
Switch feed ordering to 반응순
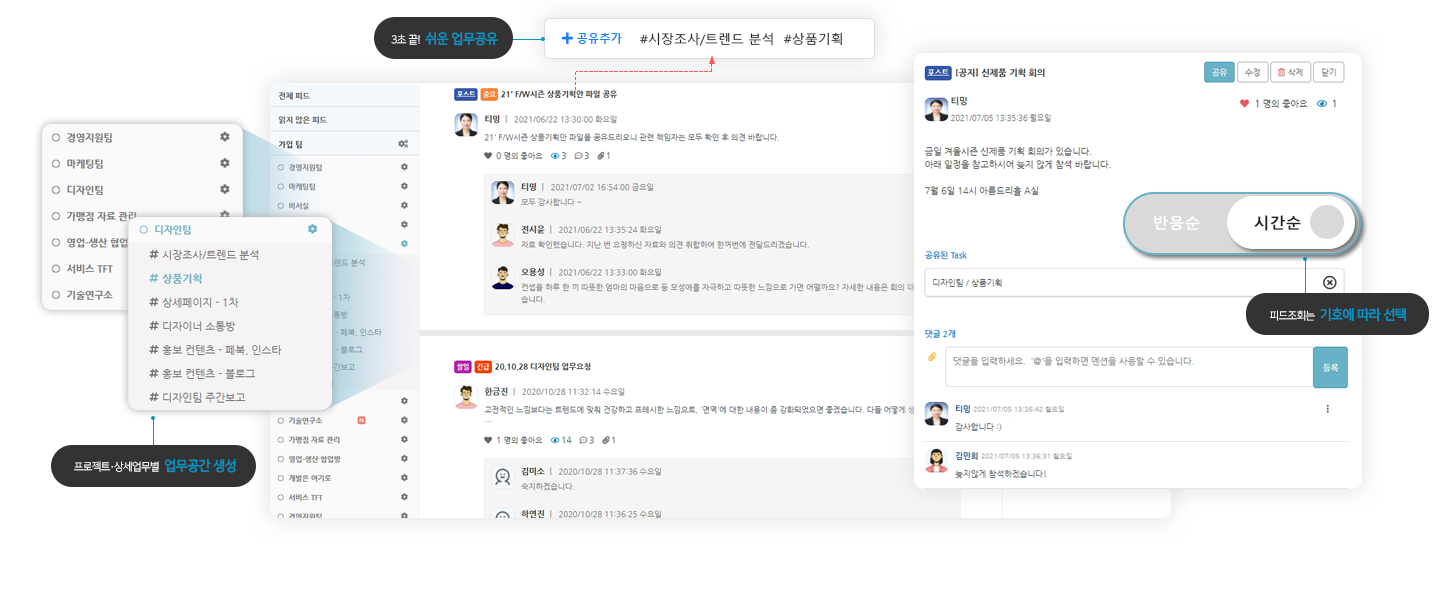(1176, 223)
